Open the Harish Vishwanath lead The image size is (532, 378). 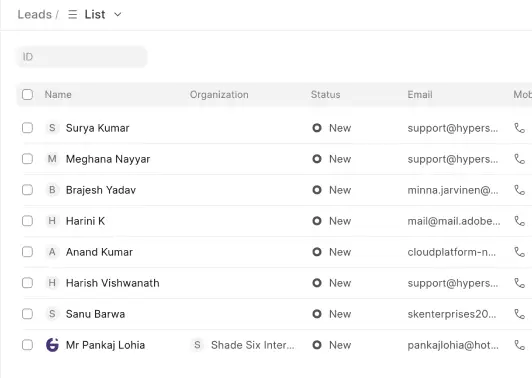click(x=112, y=283)
